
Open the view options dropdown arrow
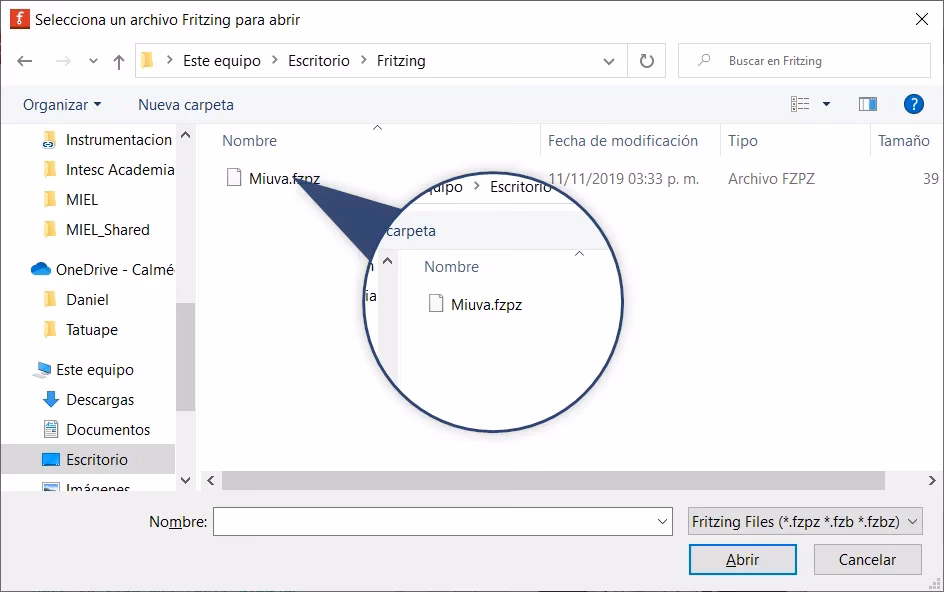pyautogui.click(x=826, y=104)
